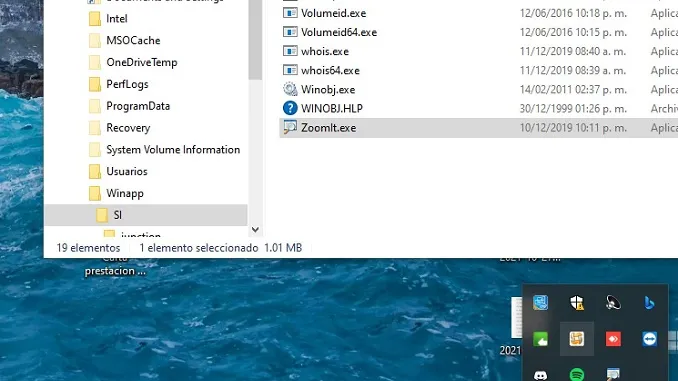Click whois.exe date 11/12/2019 08:40 a. m.

573,51
